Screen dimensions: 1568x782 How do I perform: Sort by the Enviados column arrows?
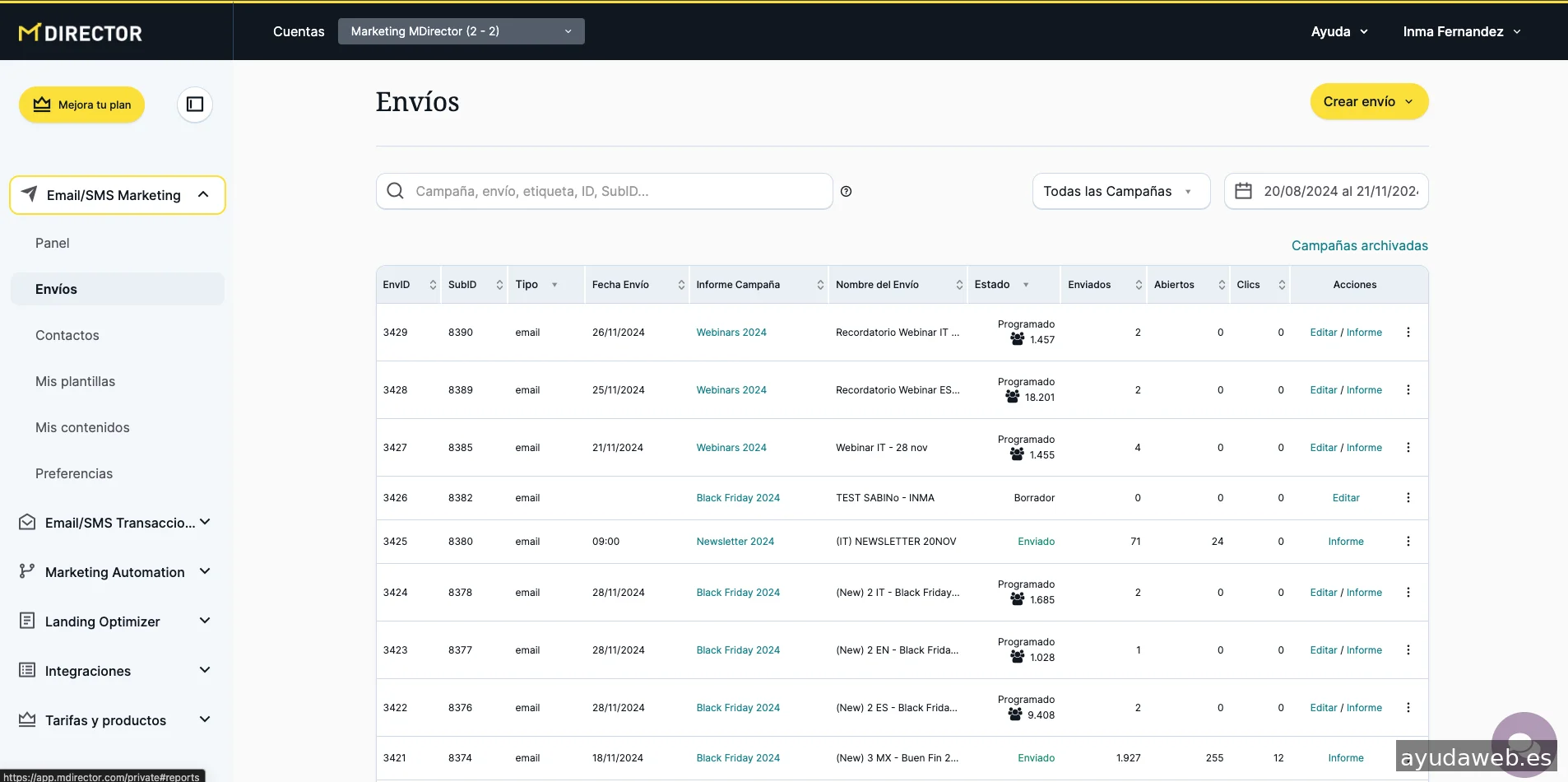tap(1139, 285)
